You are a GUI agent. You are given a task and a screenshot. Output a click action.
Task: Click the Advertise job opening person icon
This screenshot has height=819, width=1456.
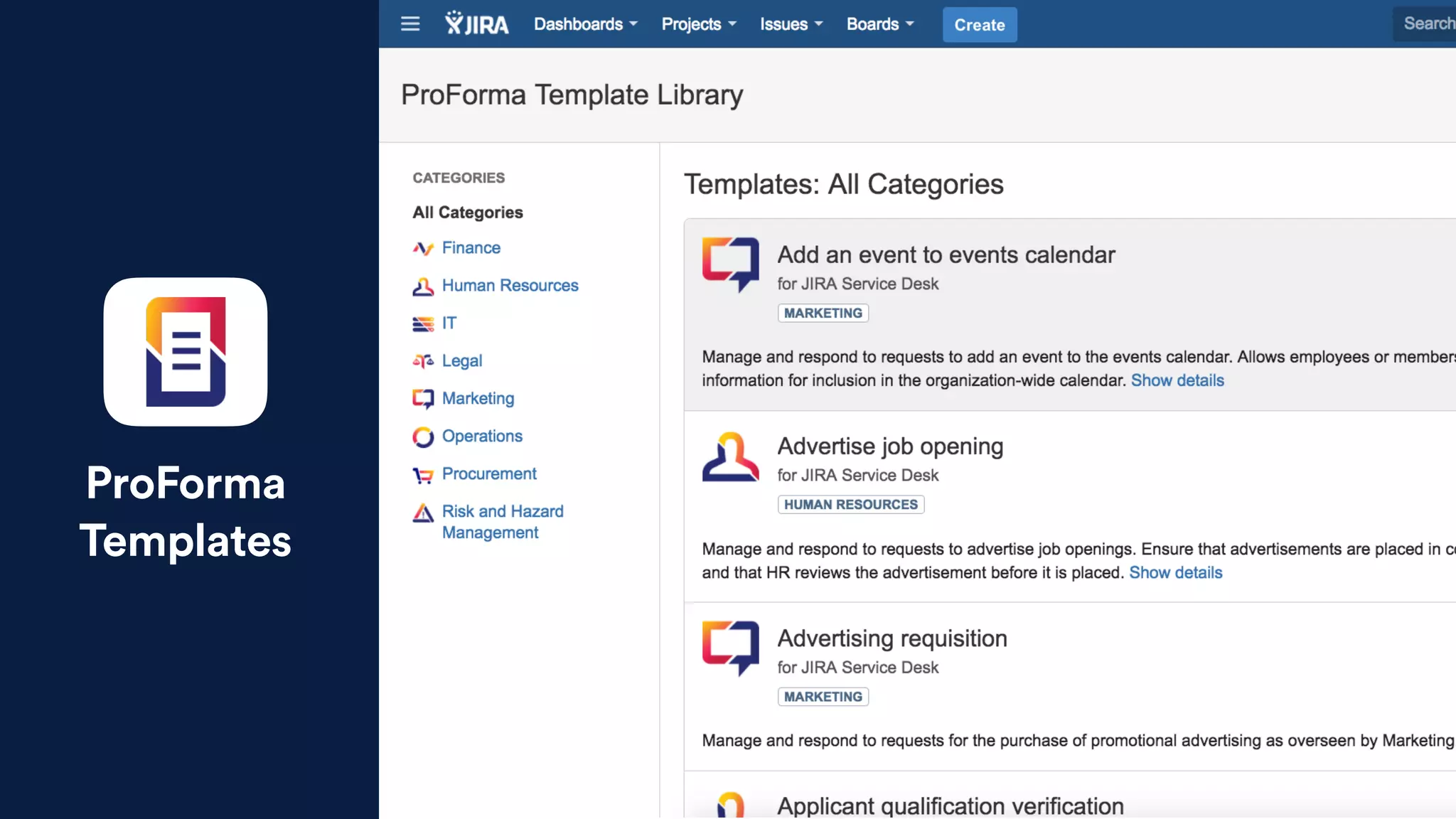coord(730,456)
